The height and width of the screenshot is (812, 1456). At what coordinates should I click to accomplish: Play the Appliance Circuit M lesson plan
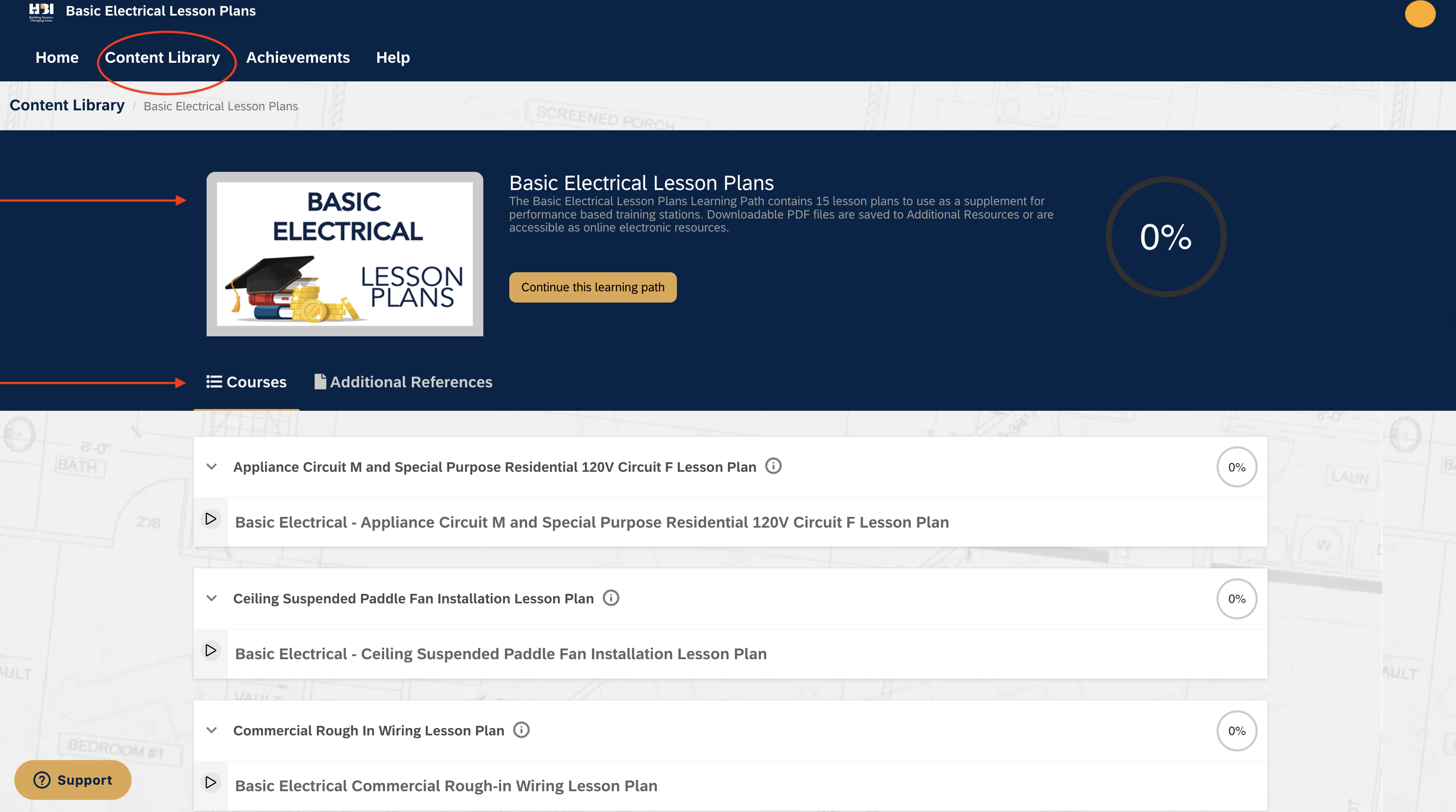(211, 519)
